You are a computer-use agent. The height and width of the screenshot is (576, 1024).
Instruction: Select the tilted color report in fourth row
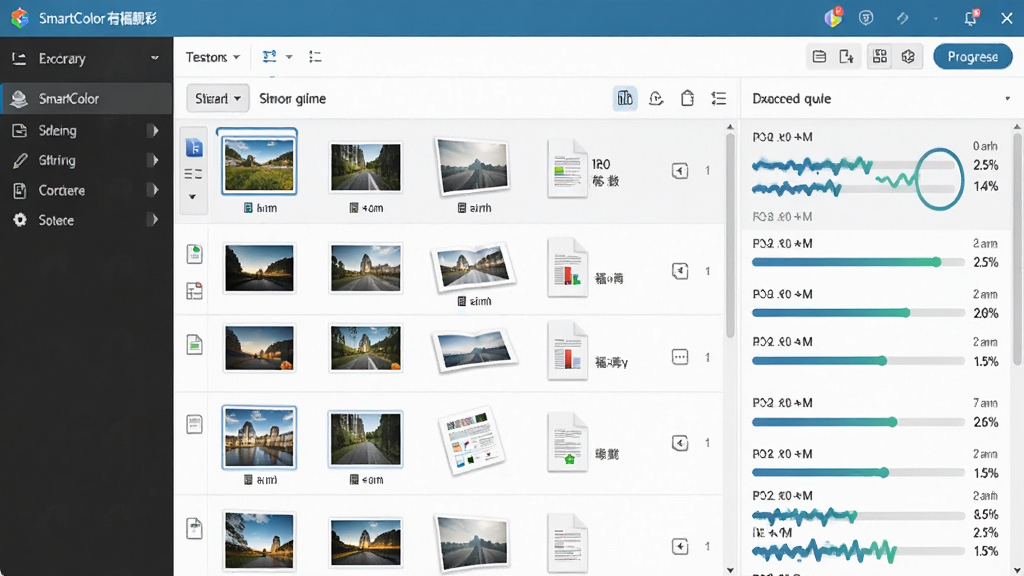click(x=472, y=440)
